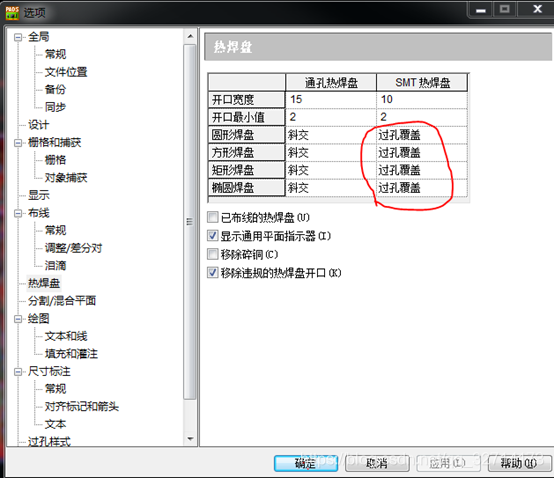Click the PADS application icon in title bar
The width and height of the screenshot is (554, 478).
(x=12, y=13)
